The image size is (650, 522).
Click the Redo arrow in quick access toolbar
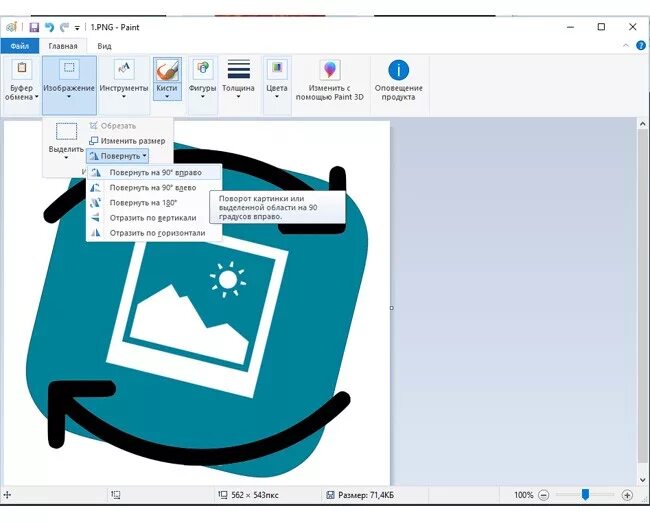point(64,27)
